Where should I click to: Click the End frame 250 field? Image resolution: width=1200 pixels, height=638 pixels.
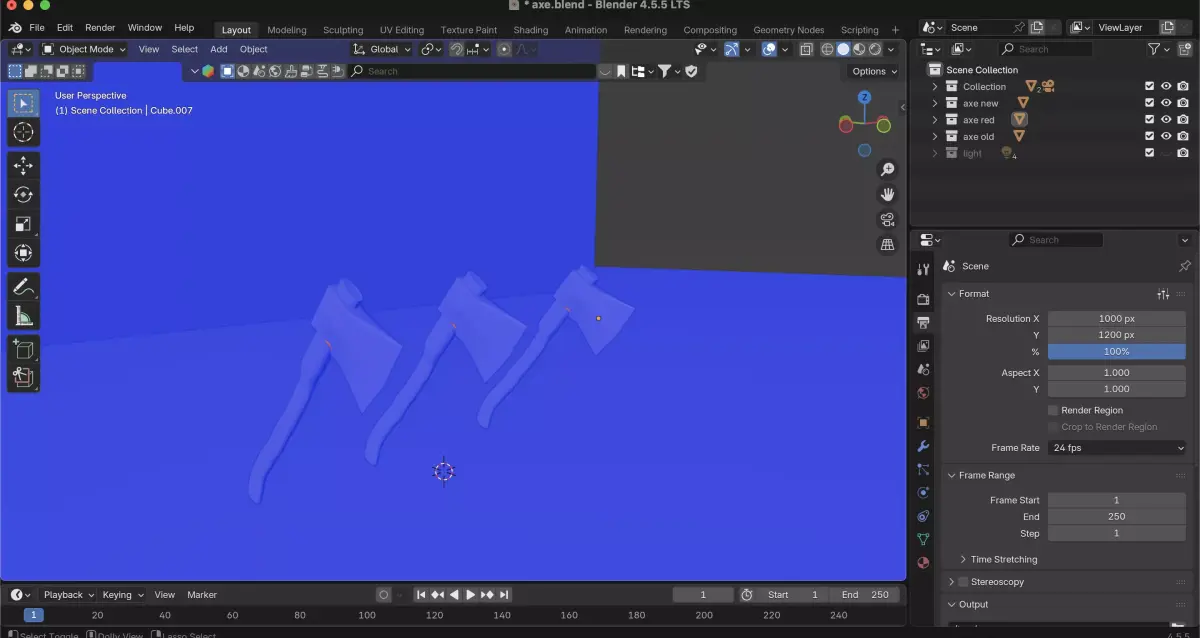(1117, 517)
